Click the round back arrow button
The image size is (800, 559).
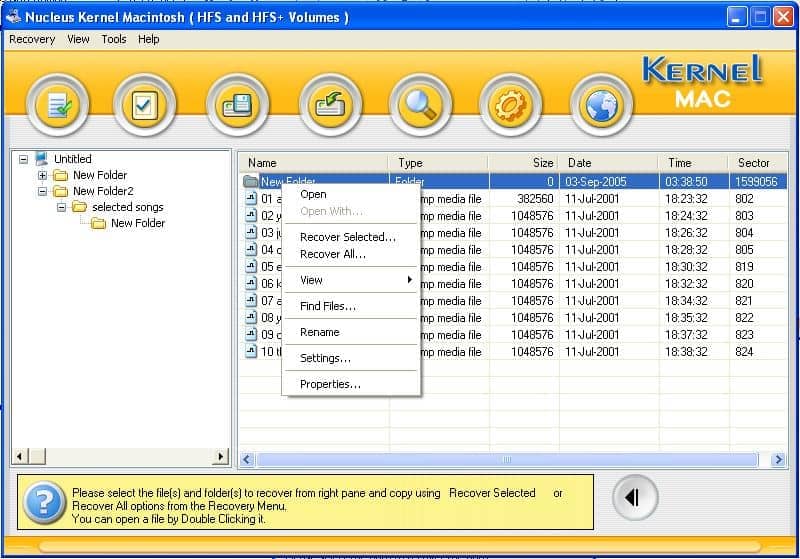coord(635,497)
